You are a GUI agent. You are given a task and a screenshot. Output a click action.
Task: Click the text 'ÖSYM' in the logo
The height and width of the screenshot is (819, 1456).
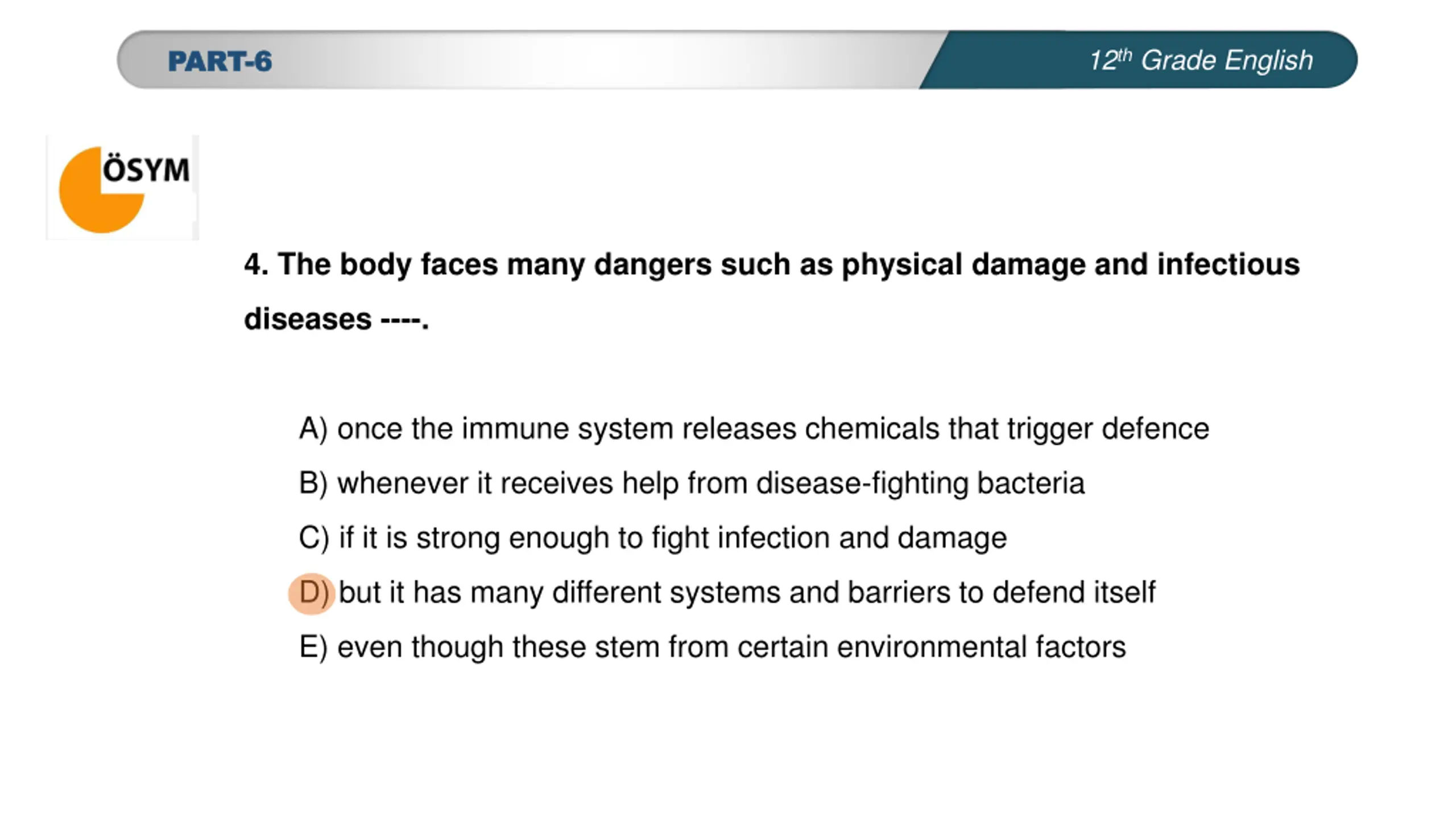click(146, 170)
